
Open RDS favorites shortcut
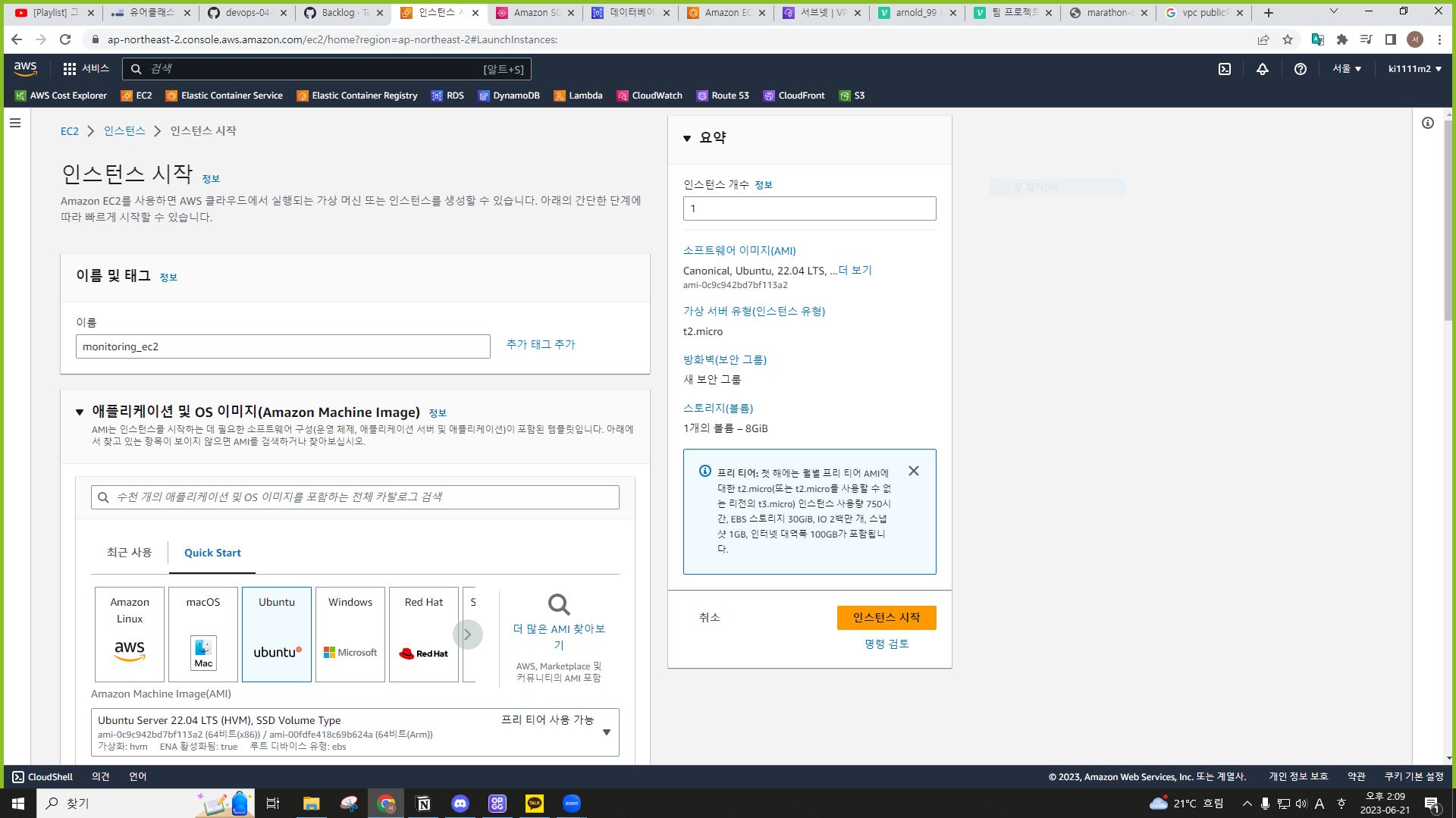coord(447,96)
